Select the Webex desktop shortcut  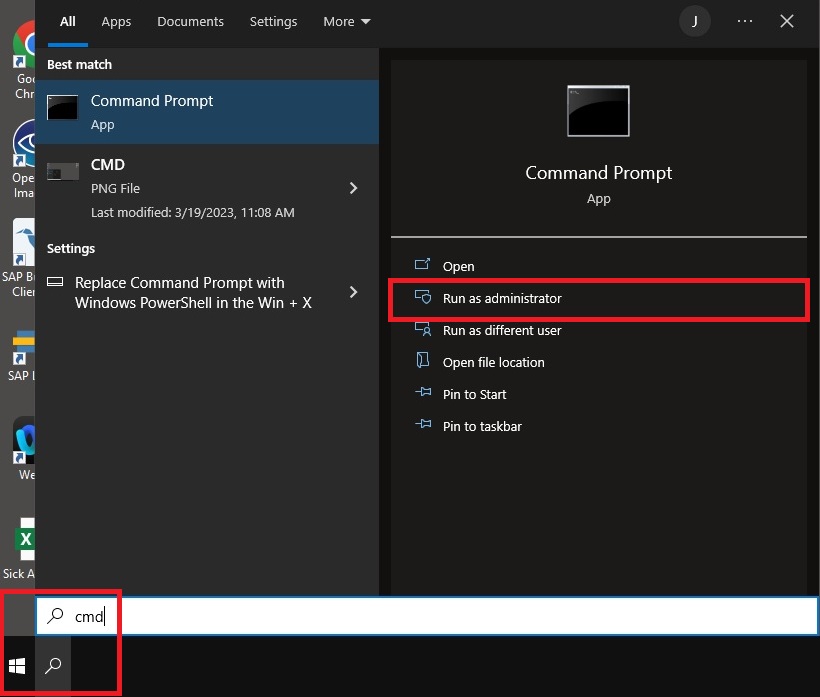click(x=25, y=449)
